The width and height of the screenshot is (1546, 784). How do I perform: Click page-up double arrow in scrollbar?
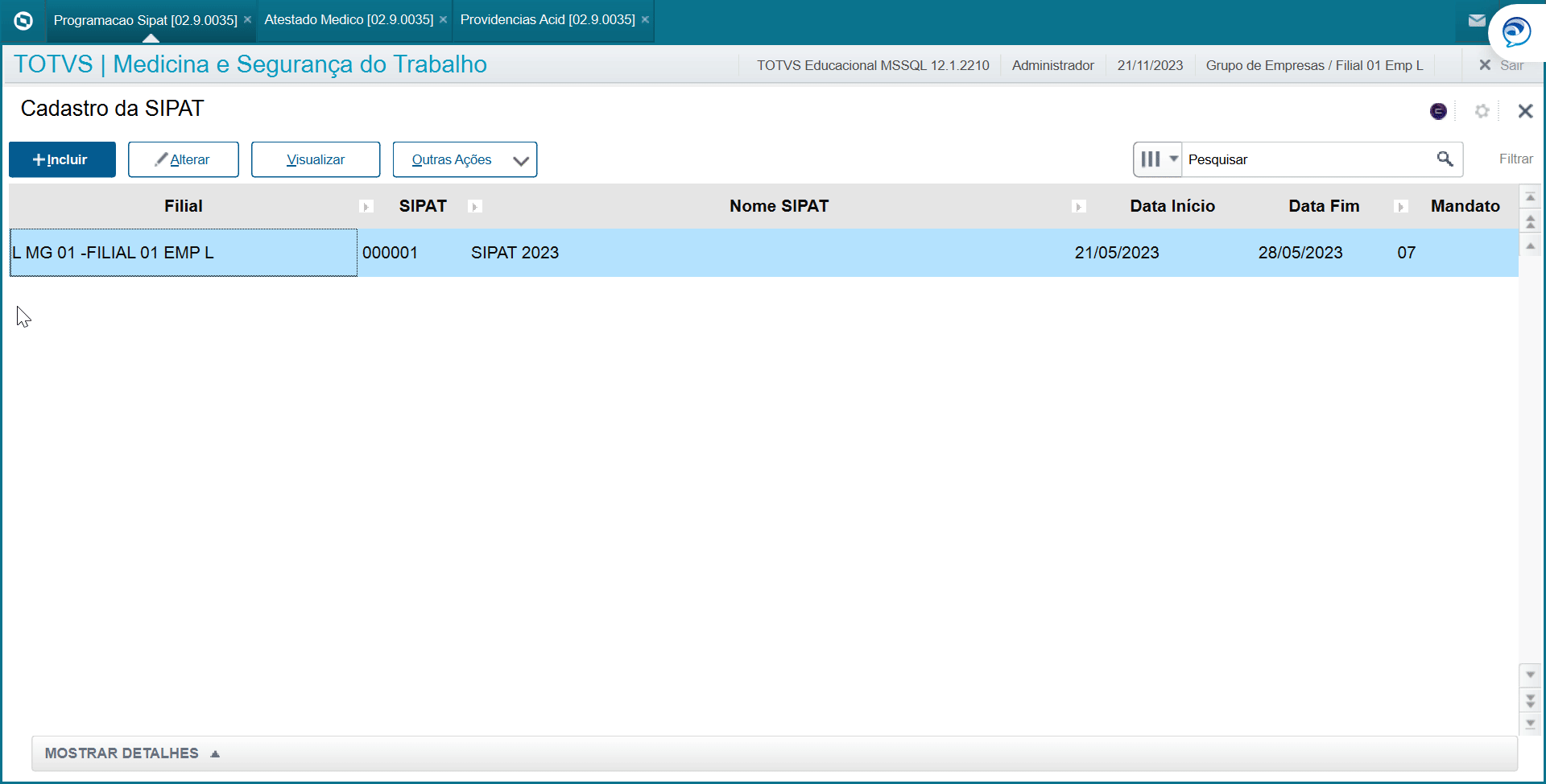coord(1531,221)
